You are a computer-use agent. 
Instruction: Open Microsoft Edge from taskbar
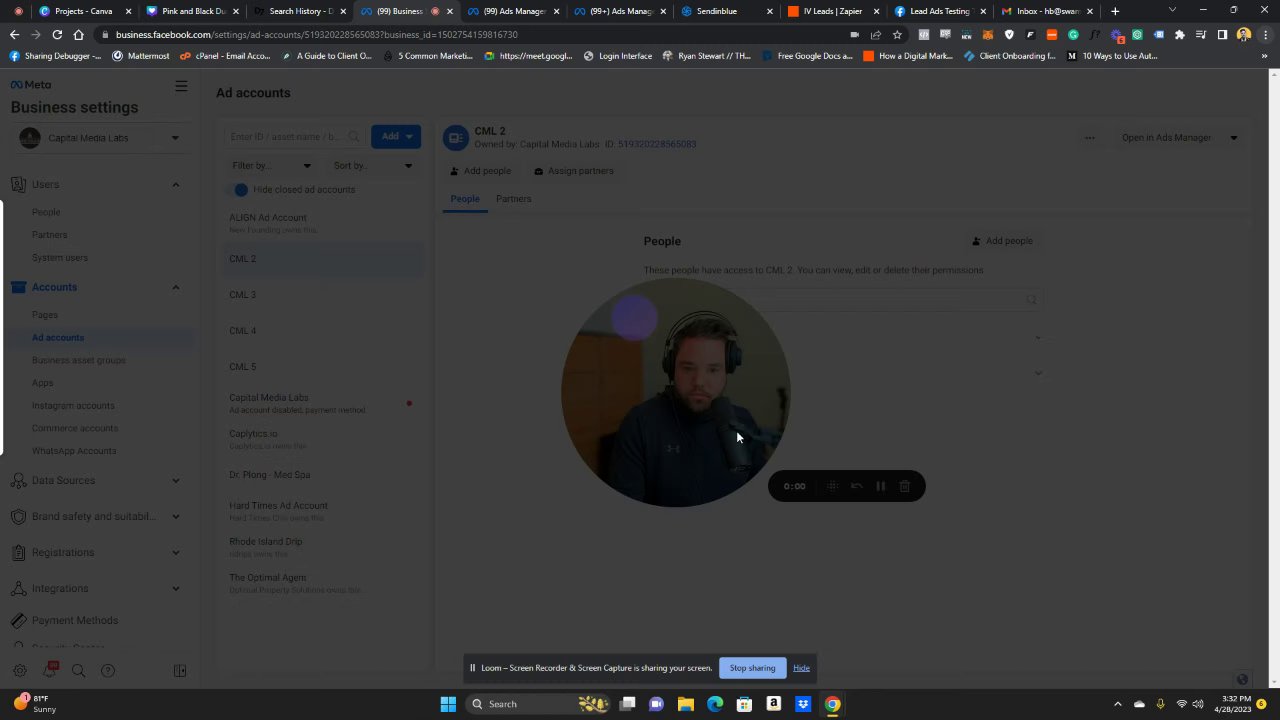[x=715, y=704]
